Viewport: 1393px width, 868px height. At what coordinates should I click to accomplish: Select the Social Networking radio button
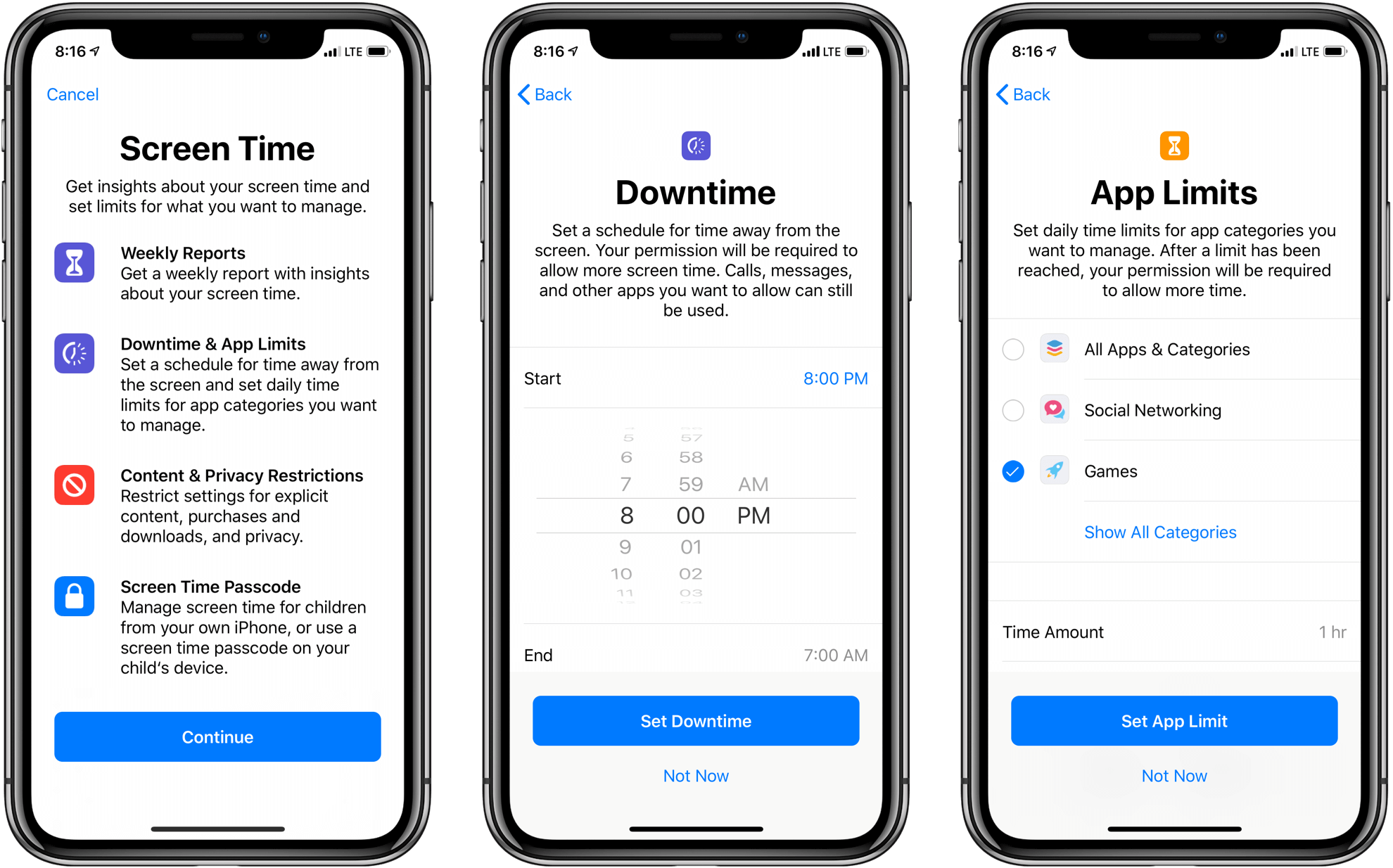point(1012,410)
